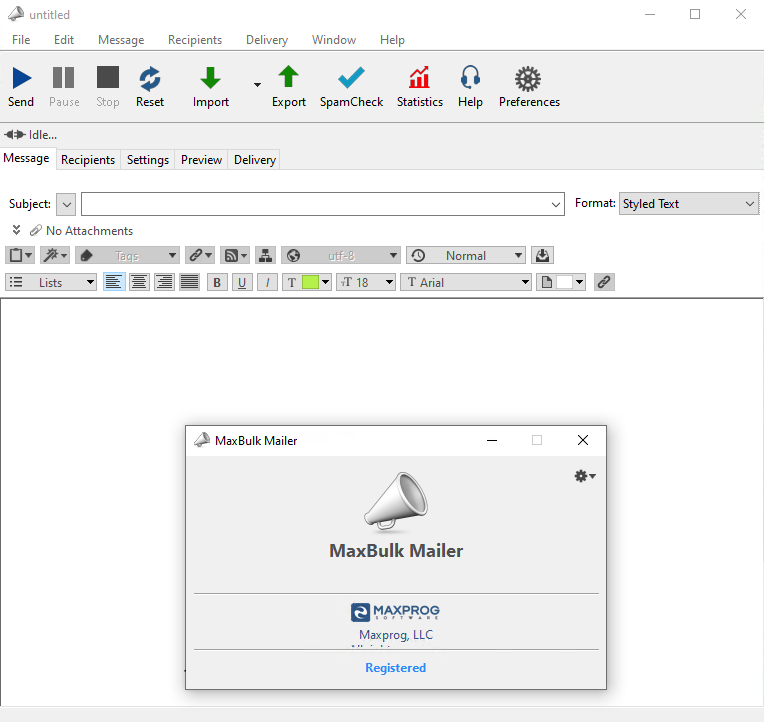The height and width of the screenshot is (722, 764).
Task: Switch to the Settings tab
Action: pyautogui.click(x=148, y=160)
